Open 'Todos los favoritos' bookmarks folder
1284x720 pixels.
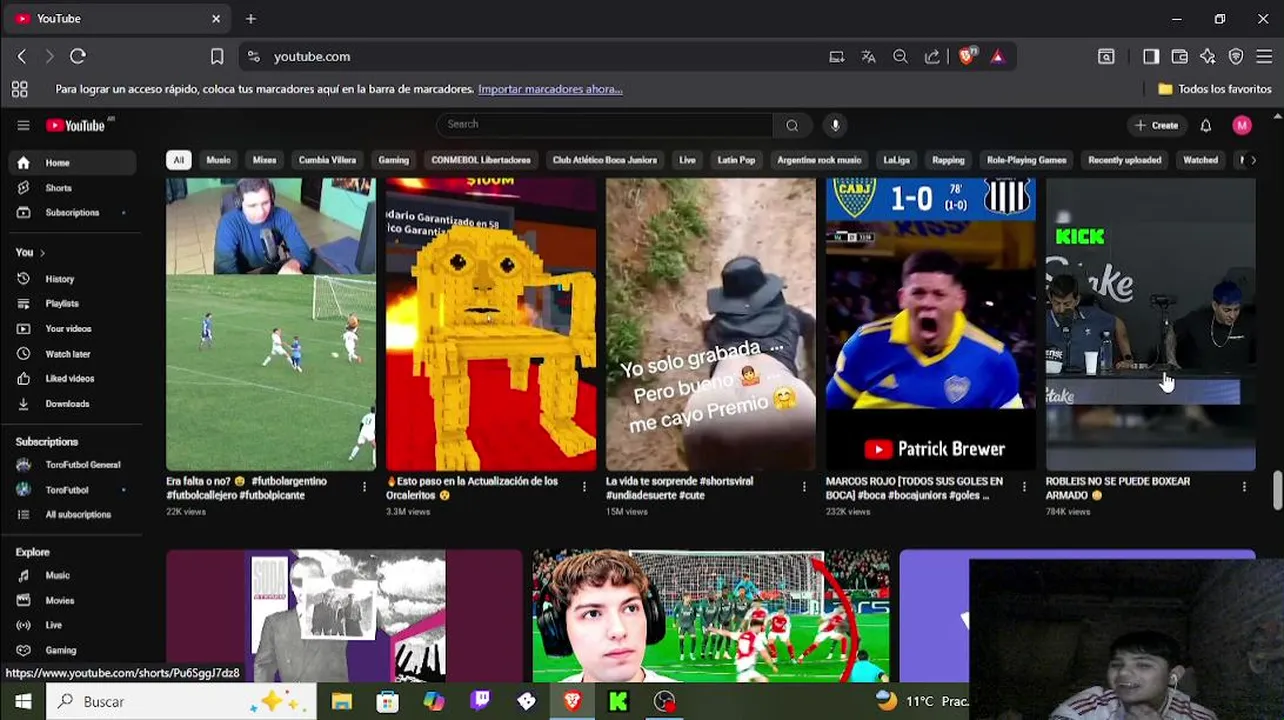(x=1214, y=89)
